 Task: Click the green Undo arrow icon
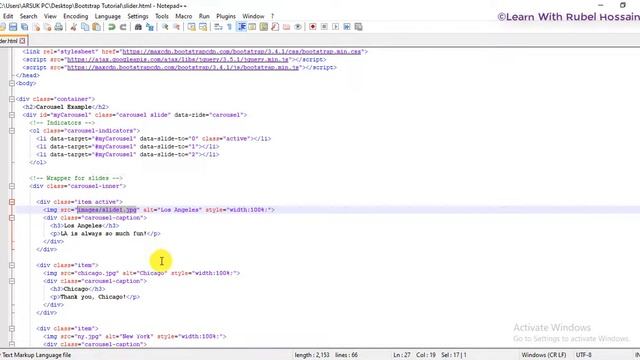(x=111, y=27)
